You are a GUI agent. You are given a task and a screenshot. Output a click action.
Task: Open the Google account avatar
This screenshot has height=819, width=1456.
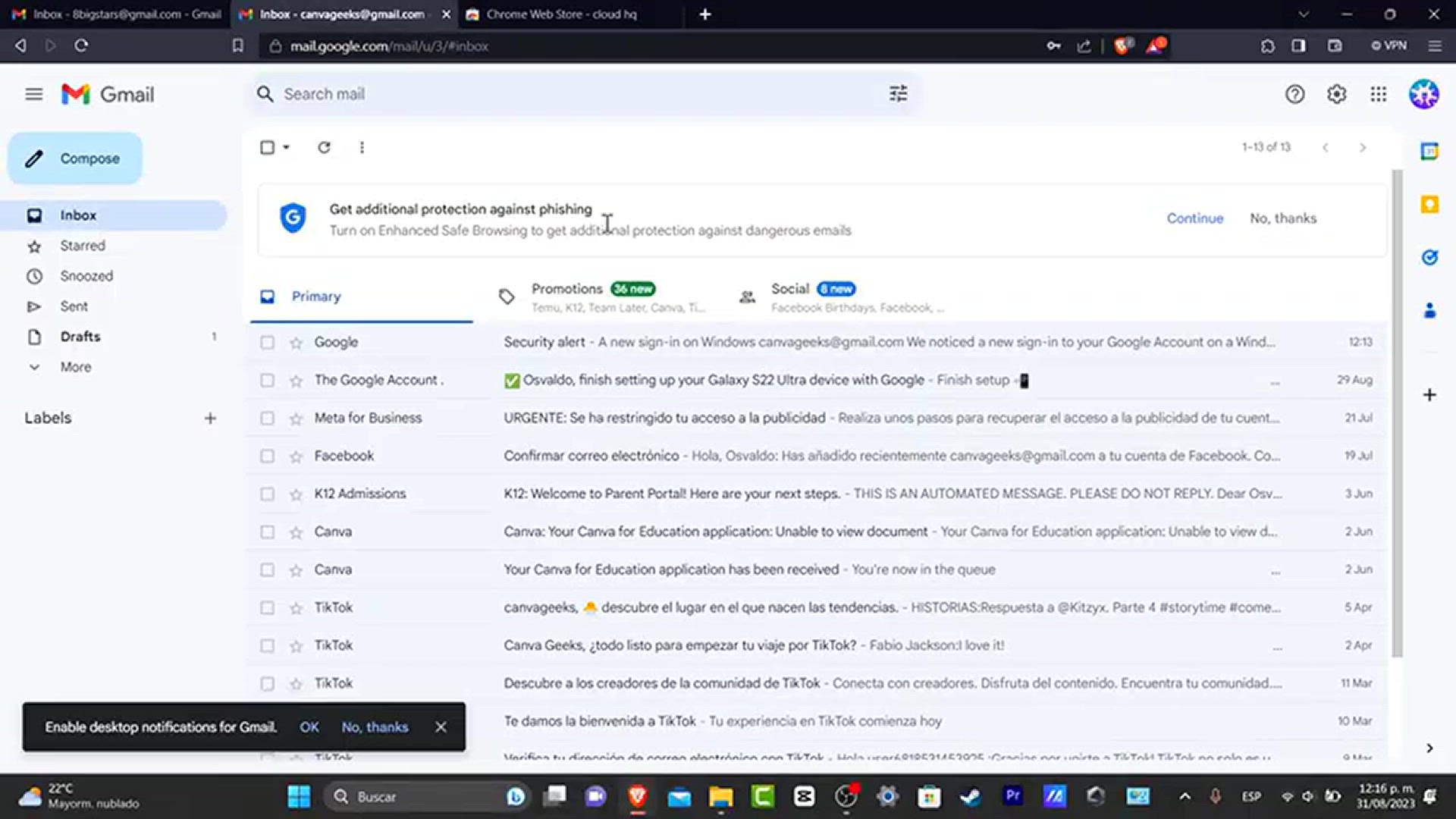tap(1423, 94)
